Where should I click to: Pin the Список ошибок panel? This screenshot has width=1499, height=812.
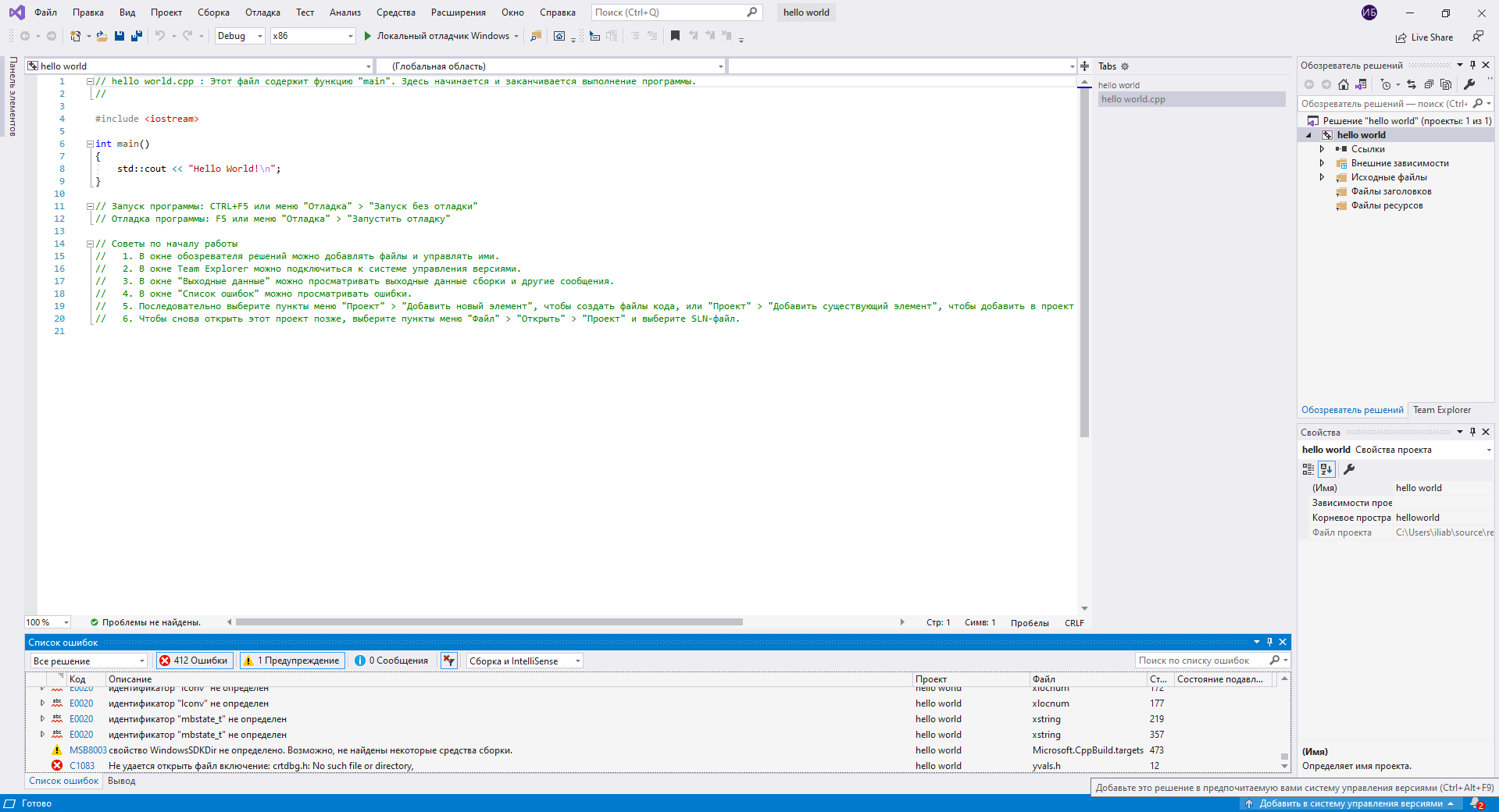pyautogui.click(x=1269, y=642)
